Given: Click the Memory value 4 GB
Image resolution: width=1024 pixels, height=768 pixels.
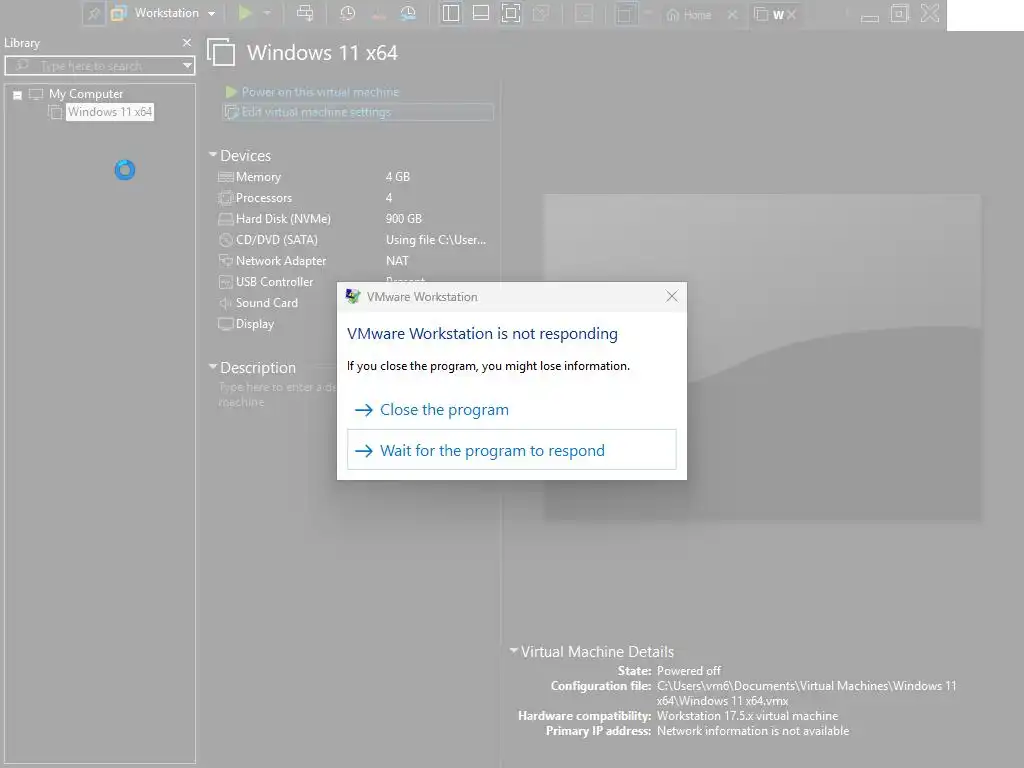Looking at the screenshot, I should pyautogui.click(x=397, y=177).
